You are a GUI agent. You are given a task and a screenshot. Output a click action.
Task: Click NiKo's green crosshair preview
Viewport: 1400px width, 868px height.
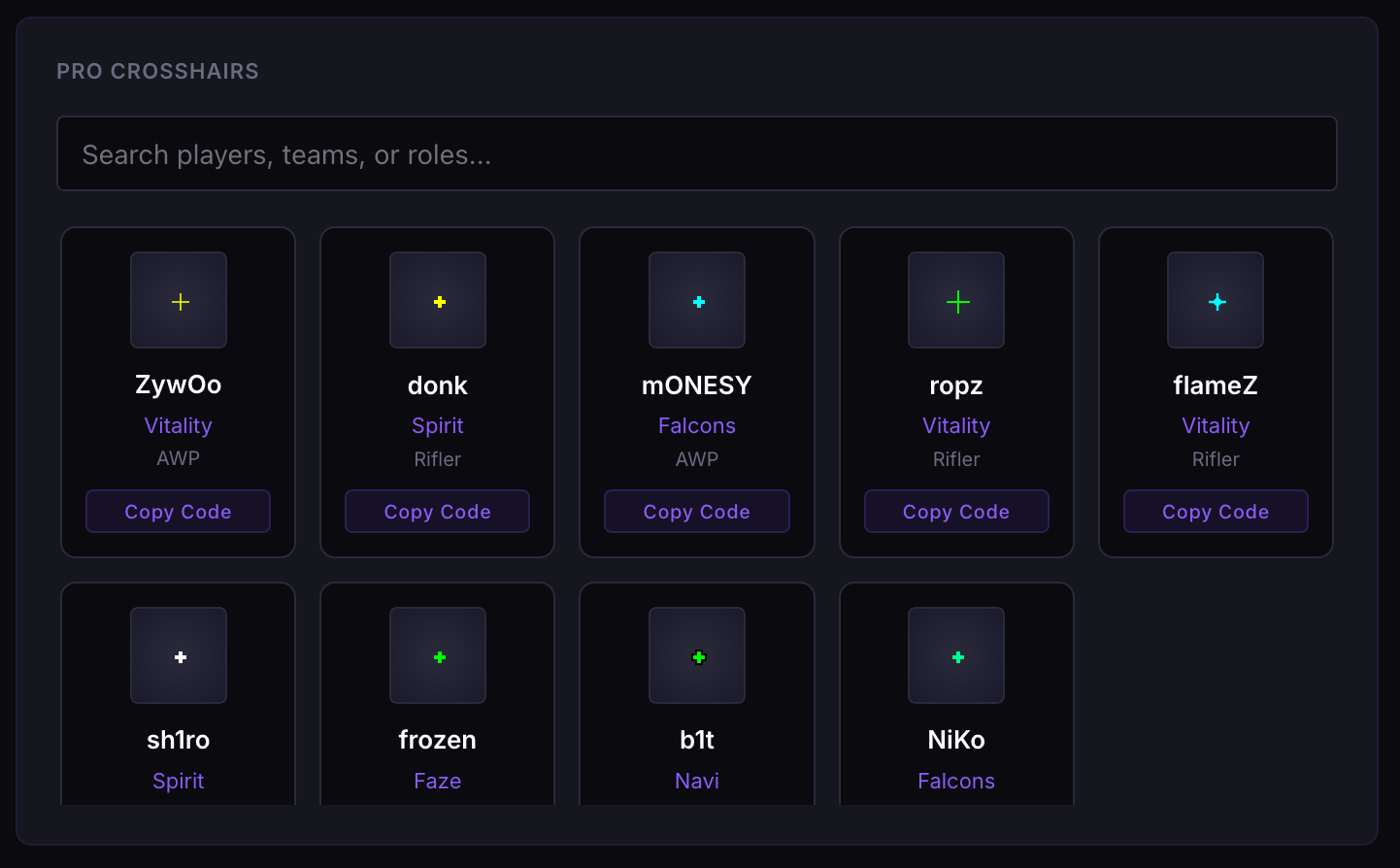pyautogui.click(x=956, y=655)
